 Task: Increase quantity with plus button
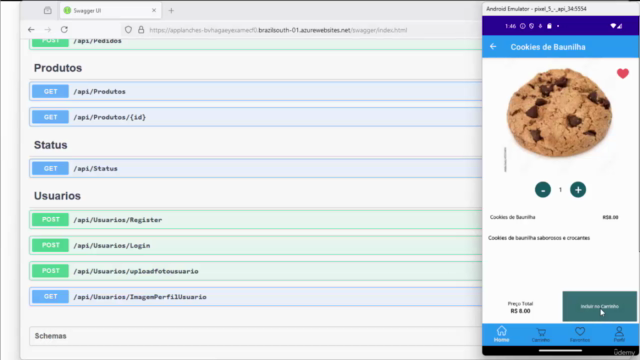pyautogui.click(x=578, y=190)
